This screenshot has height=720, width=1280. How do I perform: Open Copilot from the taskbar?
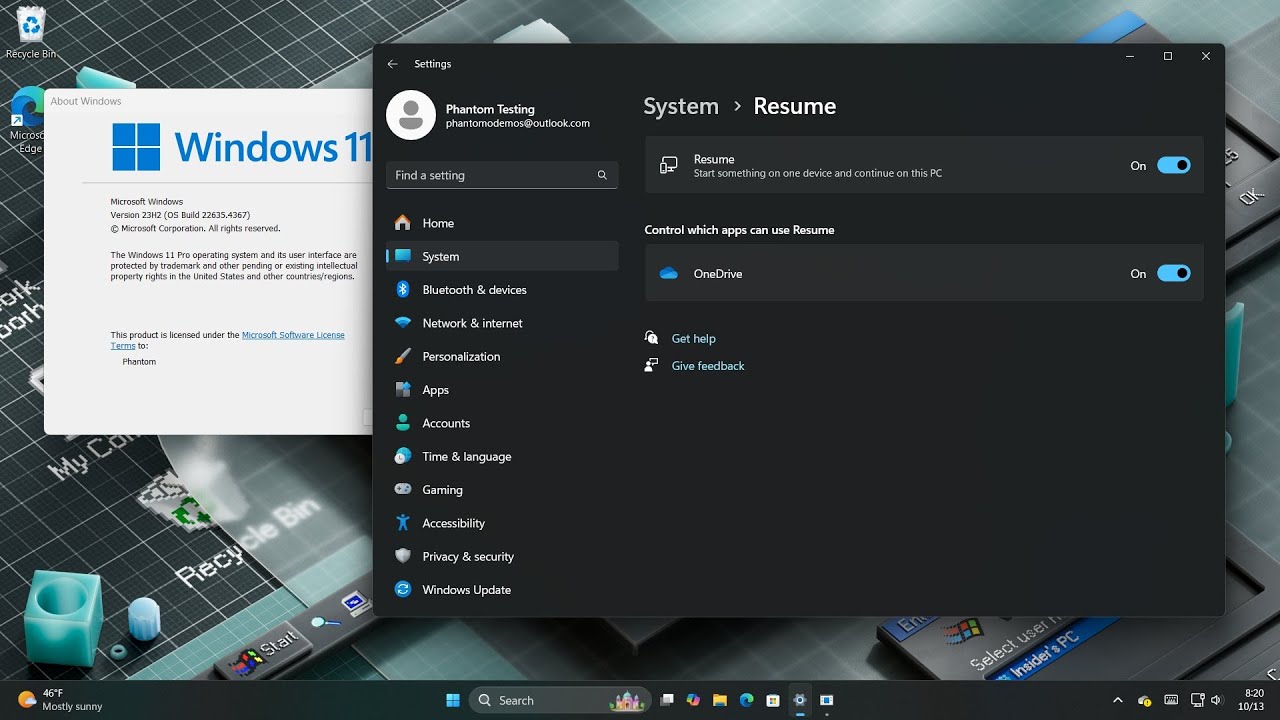[692, 700]
